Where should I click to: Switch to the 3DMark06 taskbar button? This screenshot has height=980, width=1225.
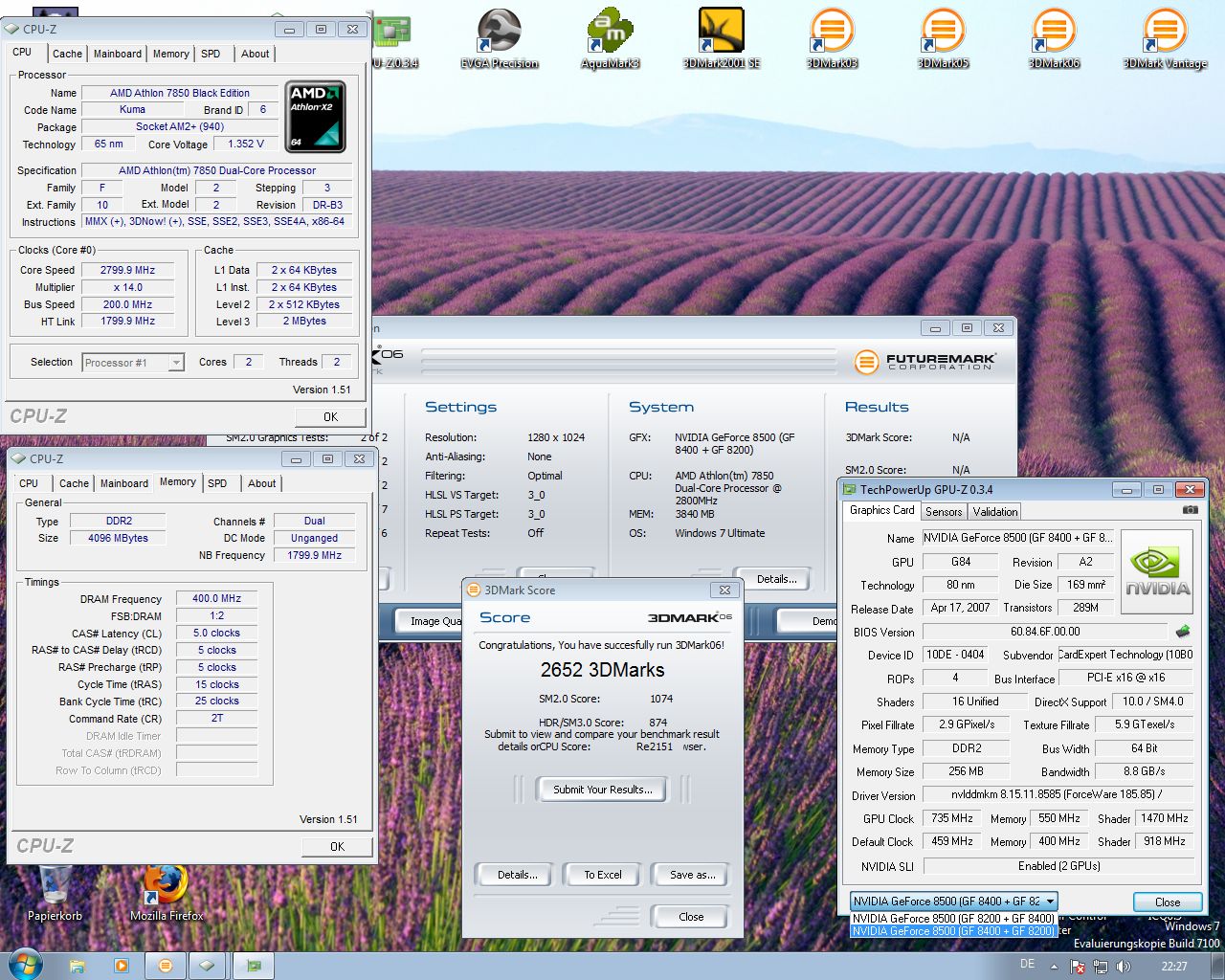coord(166,966)
